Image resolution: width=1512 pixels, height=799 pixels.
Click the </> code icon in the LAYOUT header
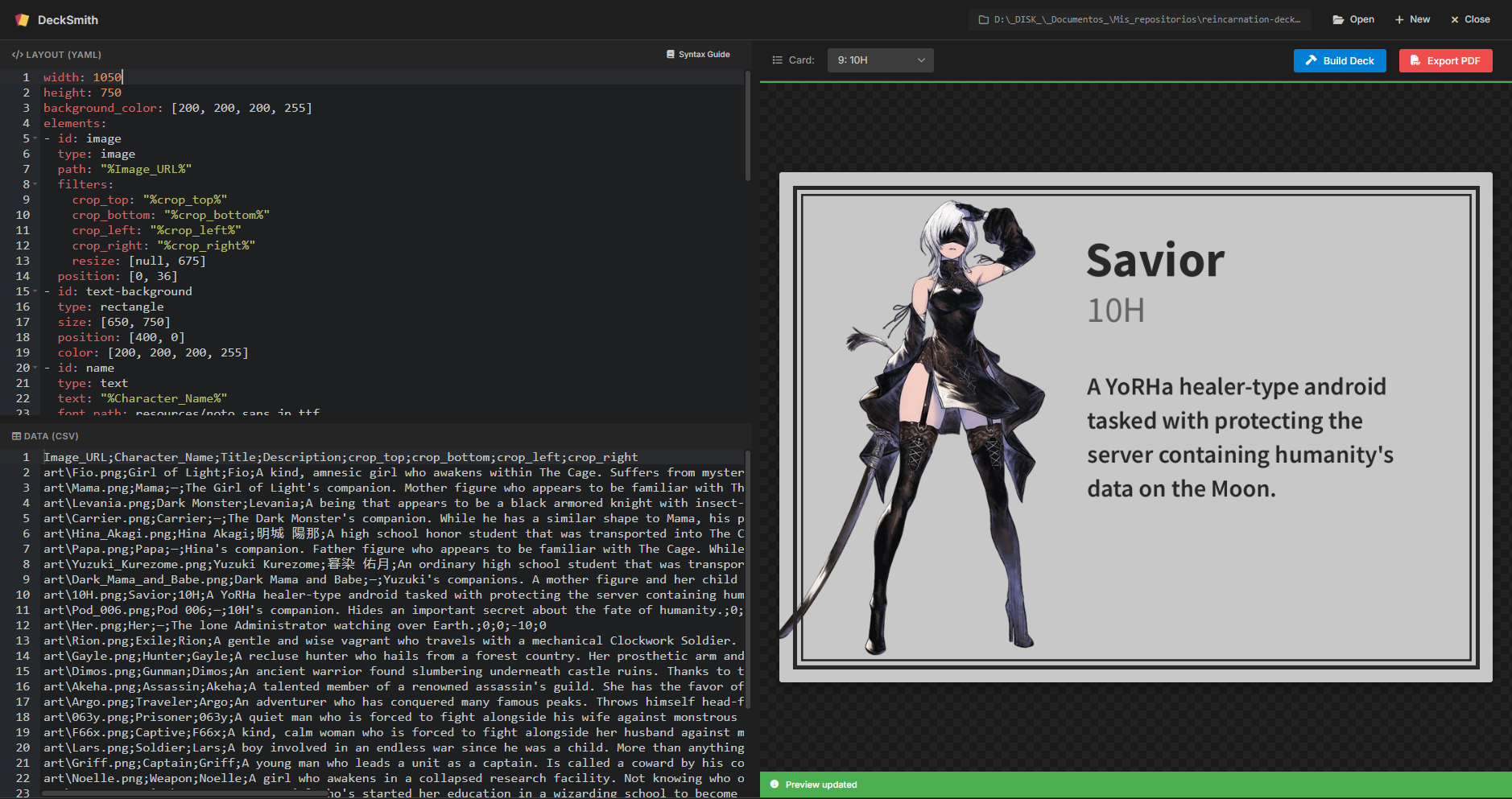(17, 54)
